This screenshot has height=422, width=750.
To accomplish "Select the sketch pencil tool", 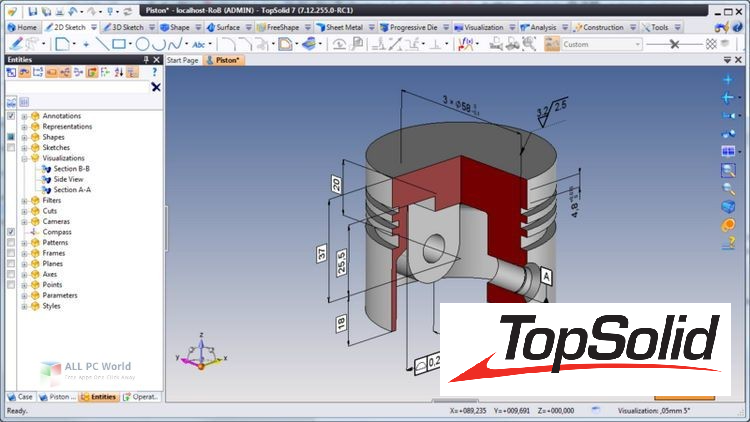I will coord(16,44).
